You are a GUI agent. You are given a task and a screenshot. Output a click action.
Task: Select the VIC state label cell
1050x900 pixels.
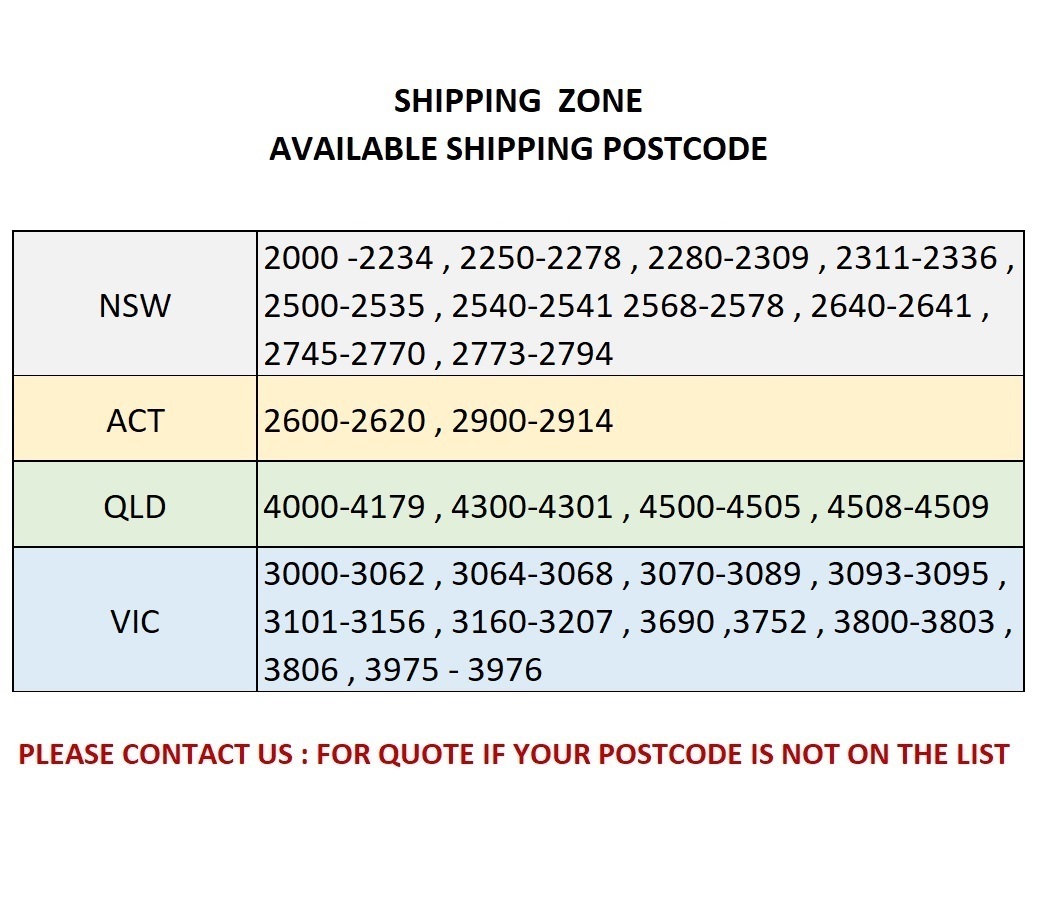point(135,622)
